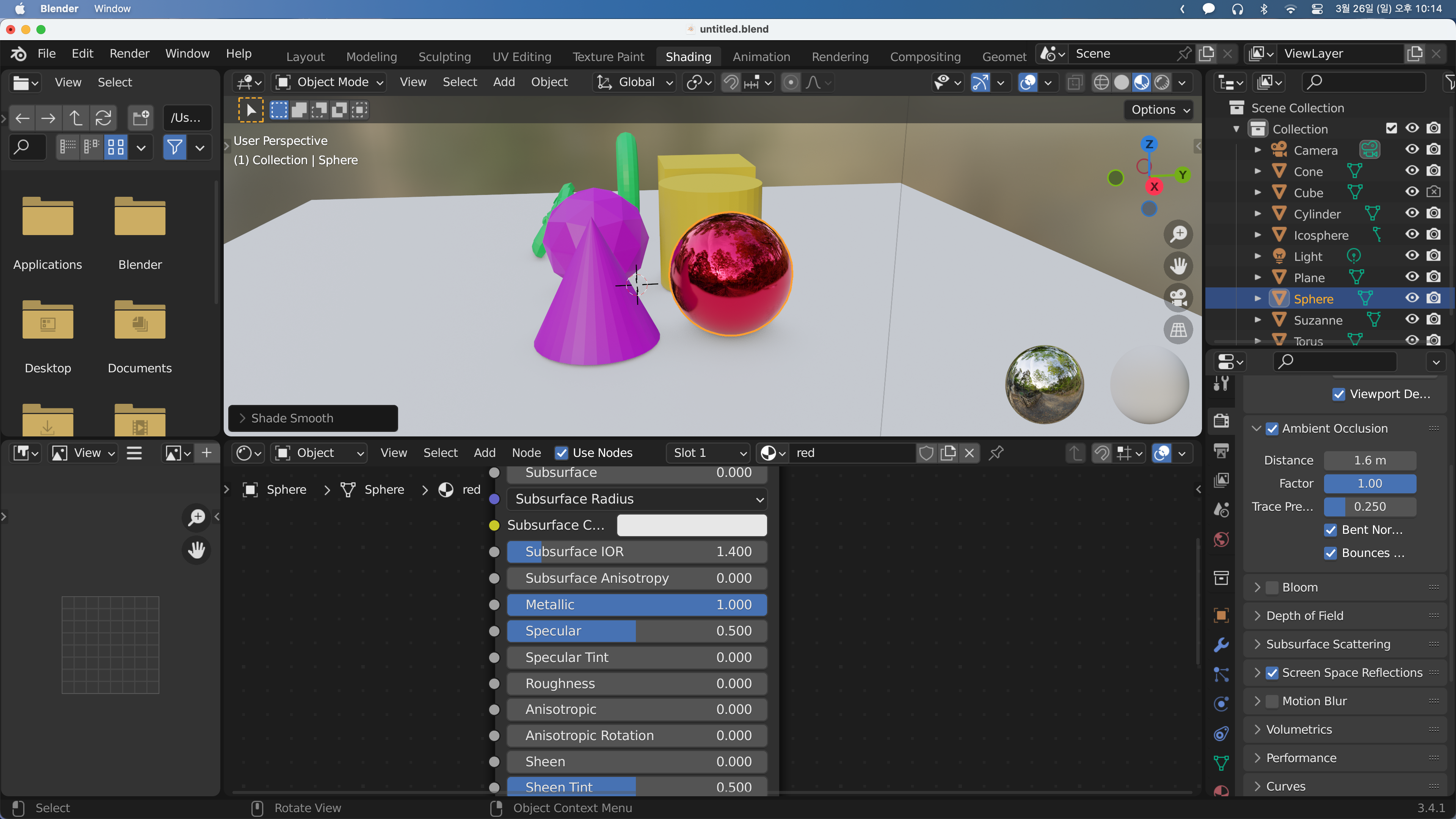Toggle X-ray icon in viewport header
Image resolution: width=1456 pixels, height=819 pixels.
1075,83
